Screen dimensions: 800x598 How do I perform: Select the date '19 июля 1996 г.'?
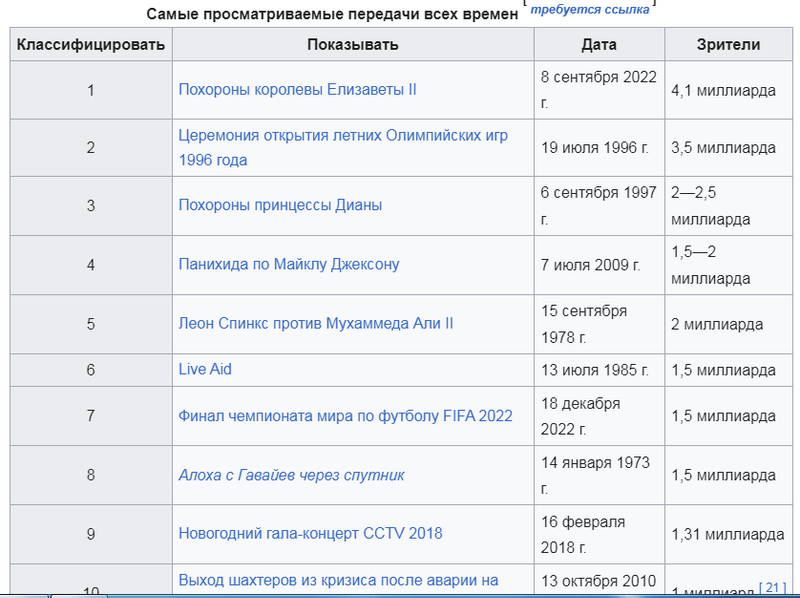pyautogui.click(x=595, y=147)
